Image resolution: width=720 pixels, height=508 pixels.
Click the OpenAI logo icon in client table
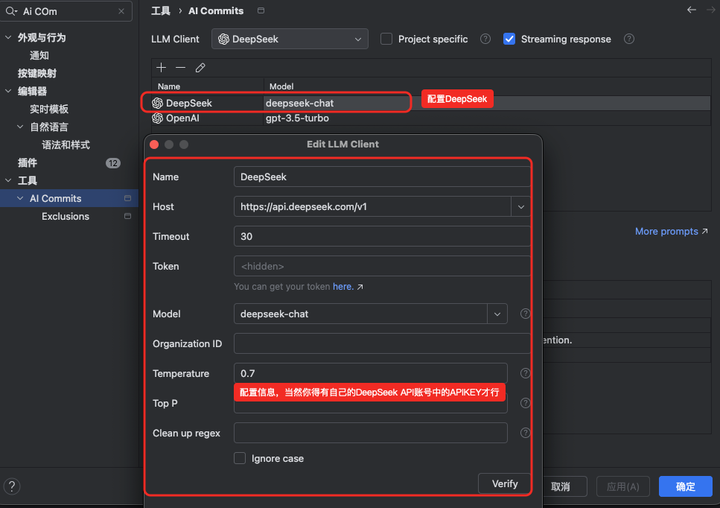tap(158, 118)
